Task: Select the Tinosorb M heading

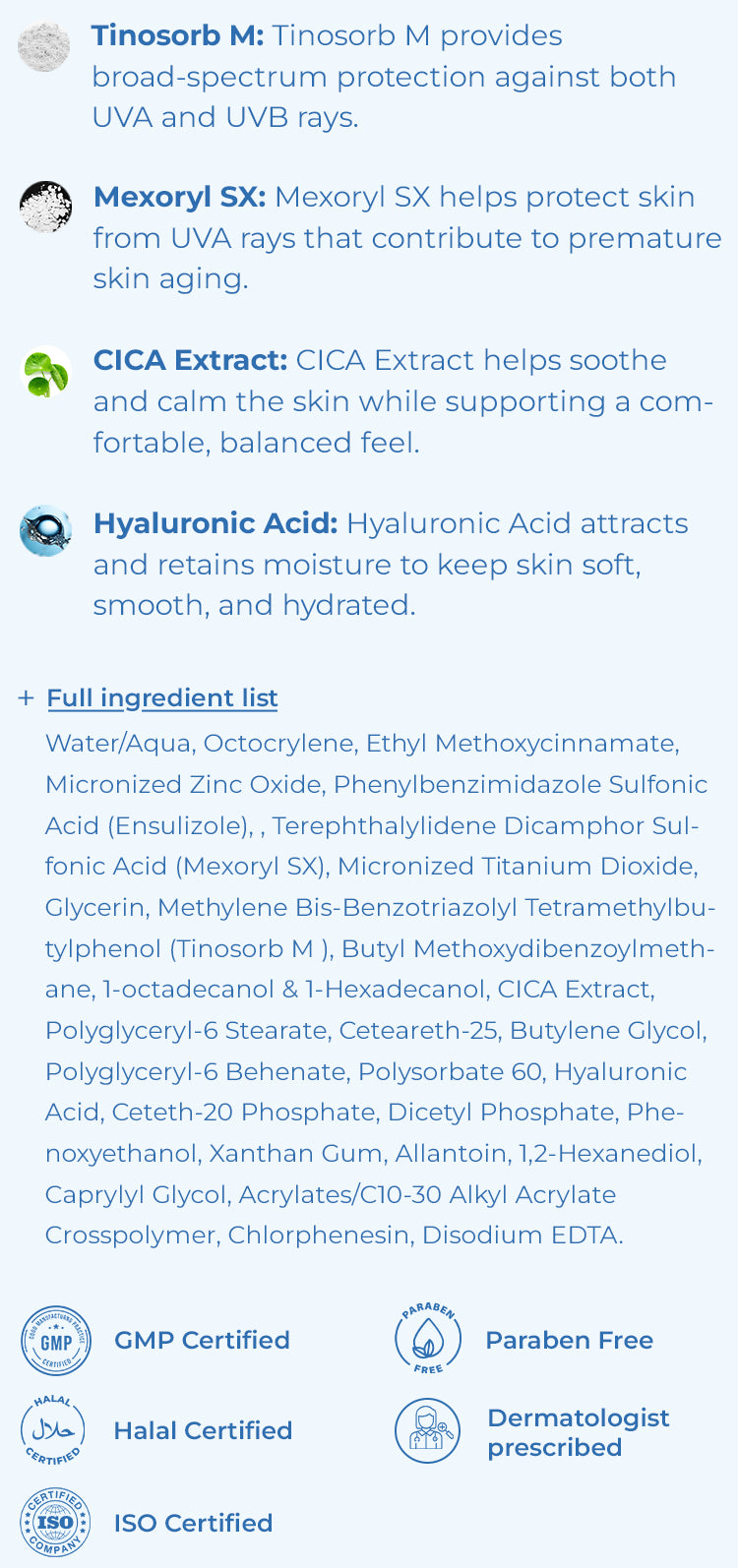Action: tap(177, 36)
